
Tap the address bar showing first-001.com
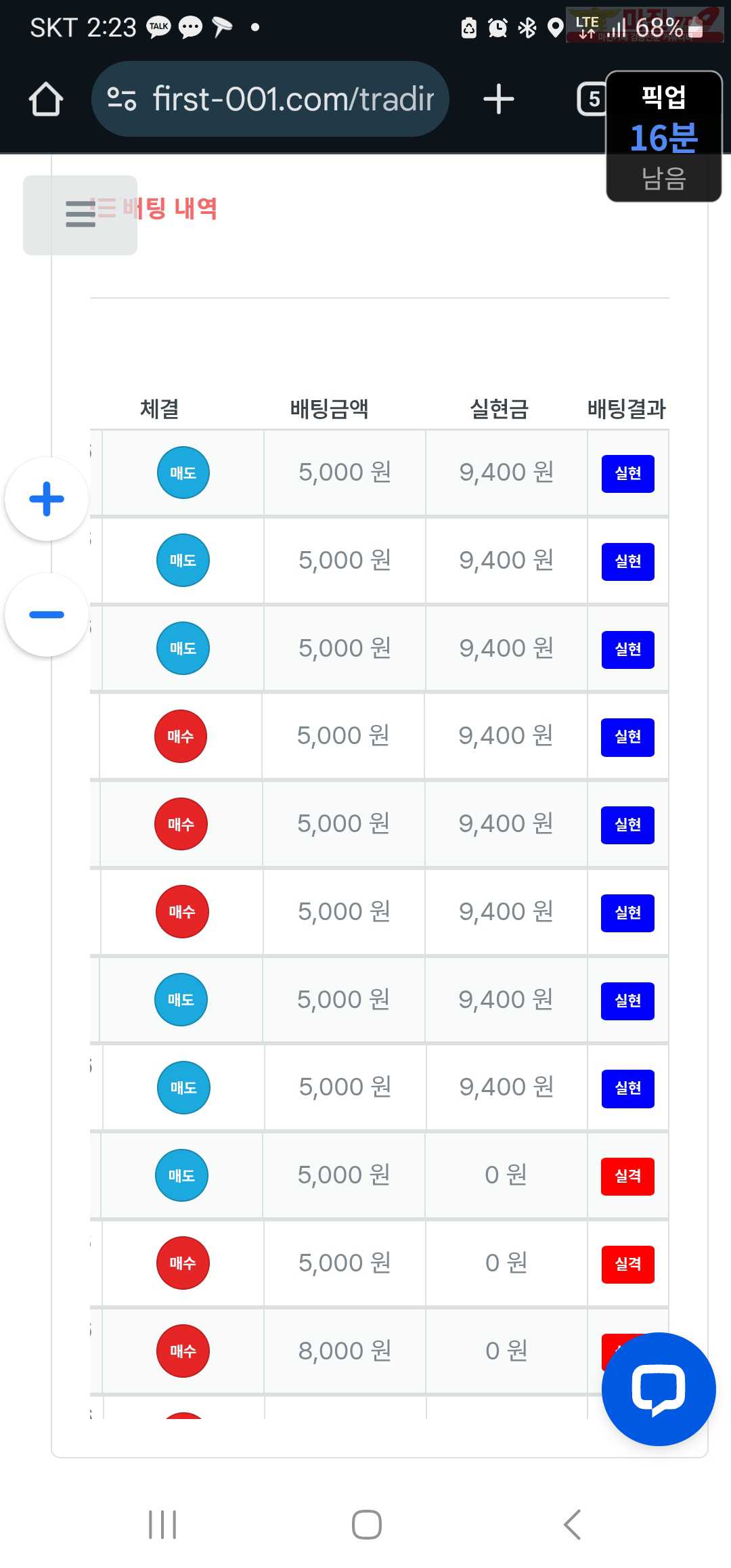click(270, 99)
